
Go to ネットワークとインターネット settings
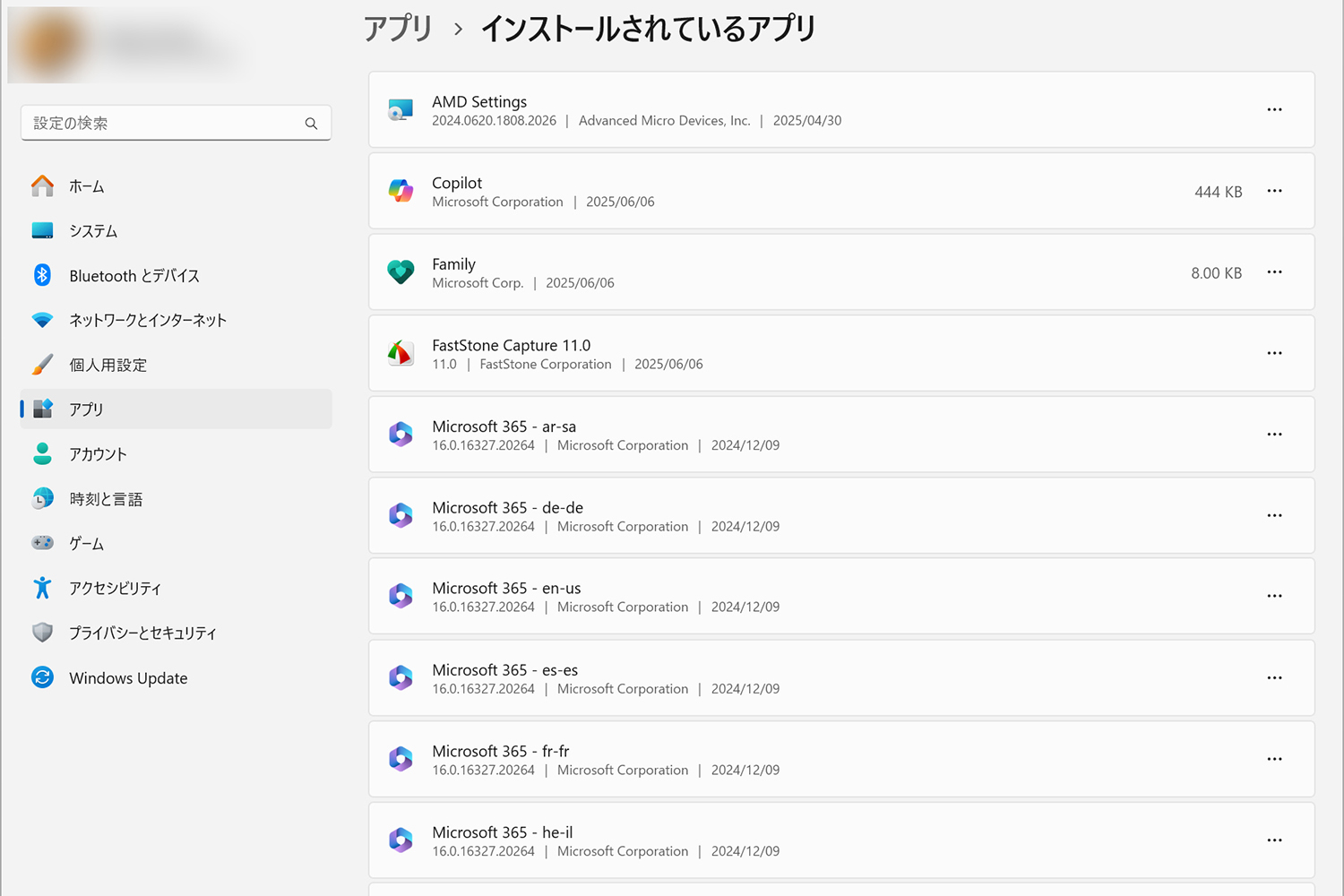point(148,320)
